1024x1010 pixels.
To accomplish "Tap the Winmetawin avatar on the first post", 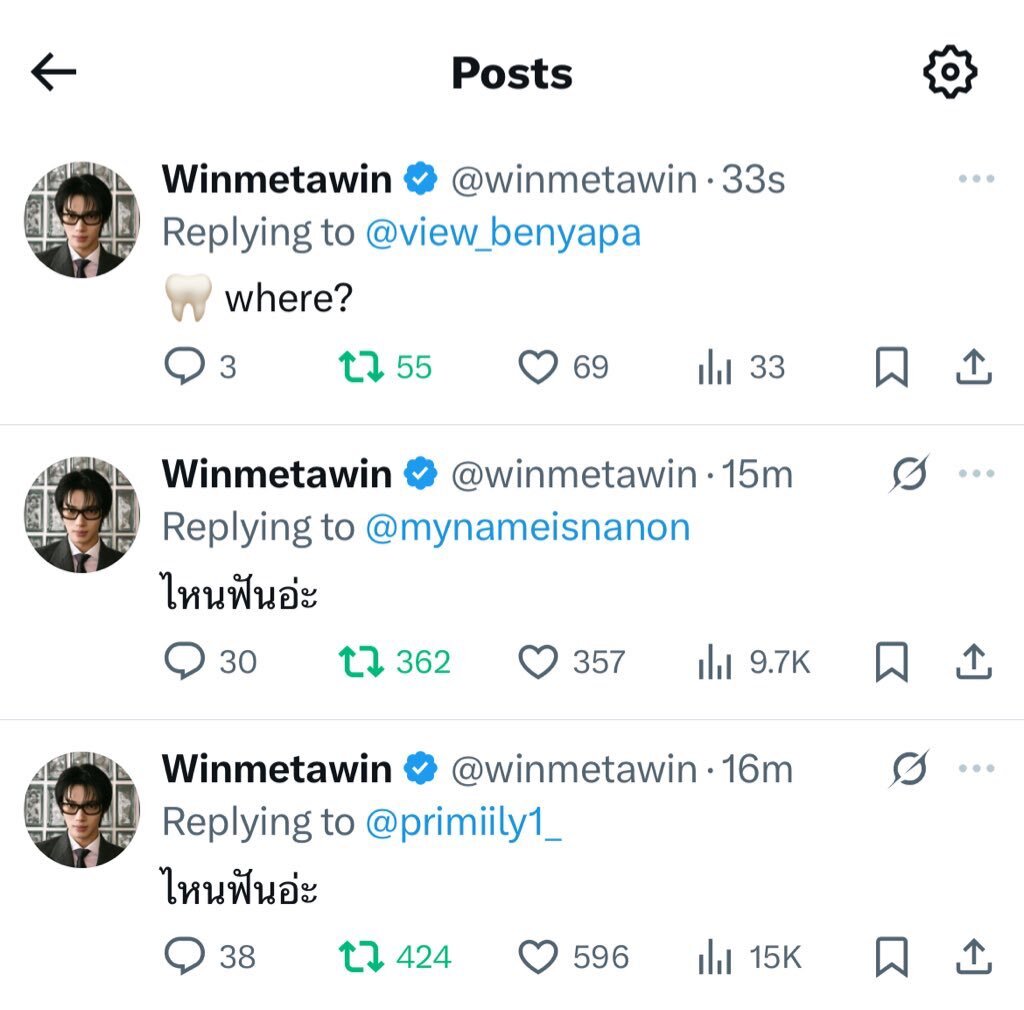I will coord(82,220).
